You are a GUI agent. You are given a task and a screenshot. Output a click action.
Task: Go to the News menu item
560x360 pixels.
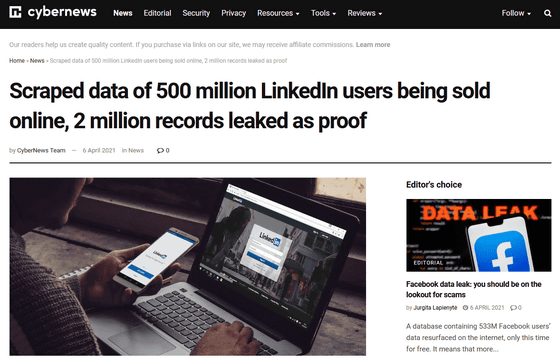click(x=123, y=13)
